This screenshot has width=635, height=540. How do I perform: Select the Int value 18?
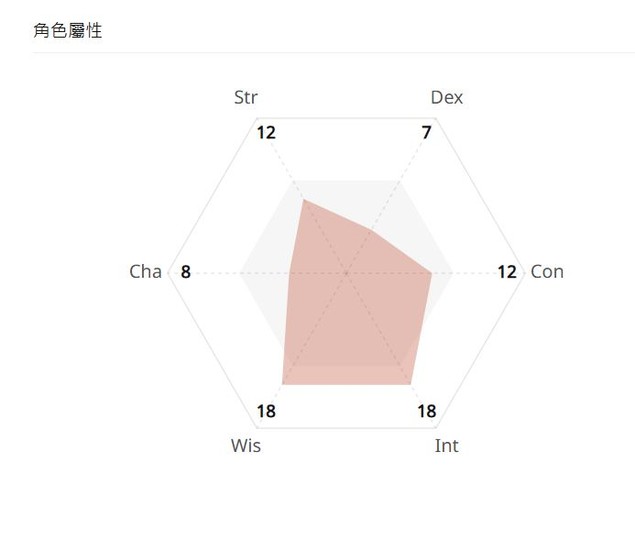[427, 412]
